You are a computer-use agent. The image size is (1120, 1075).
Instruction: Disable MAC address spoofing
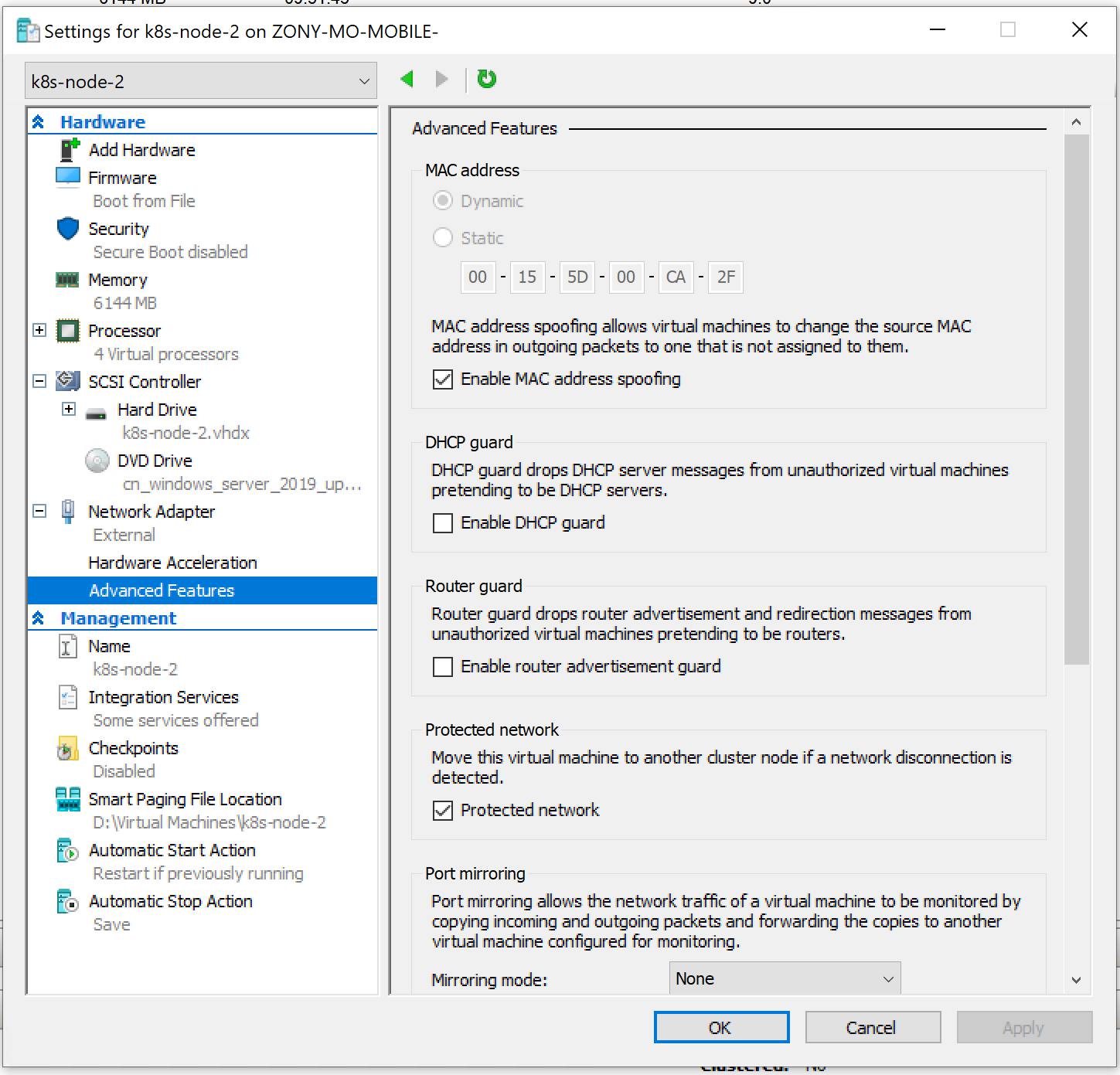pyautogui.click(x=443, y=379)
